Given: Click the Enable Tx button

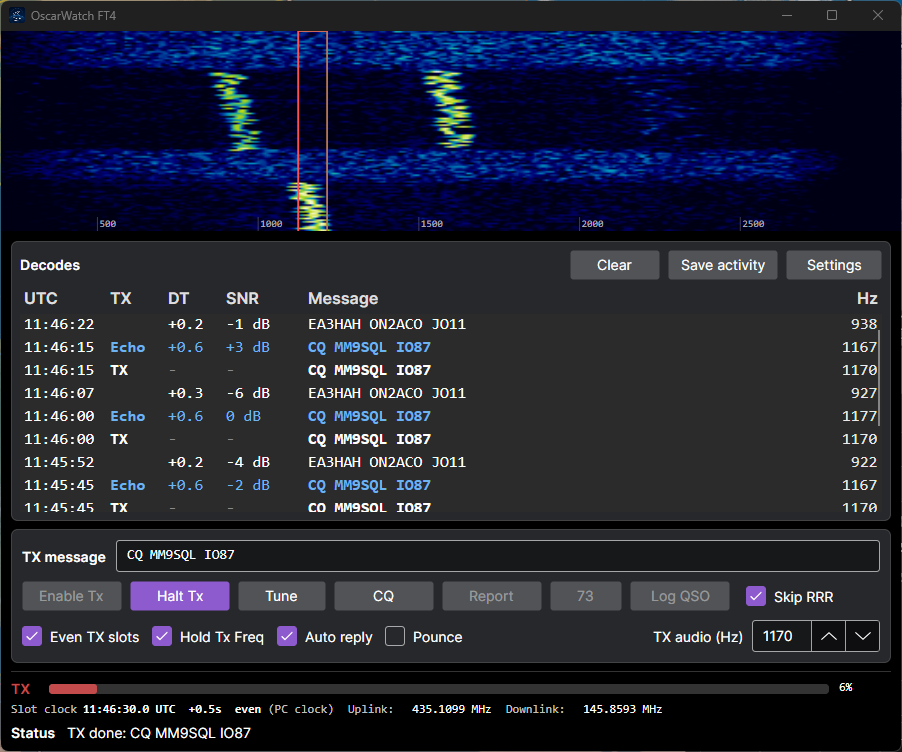Looking at the screenshot, I should pyautogui.click(x=71, y=596).
